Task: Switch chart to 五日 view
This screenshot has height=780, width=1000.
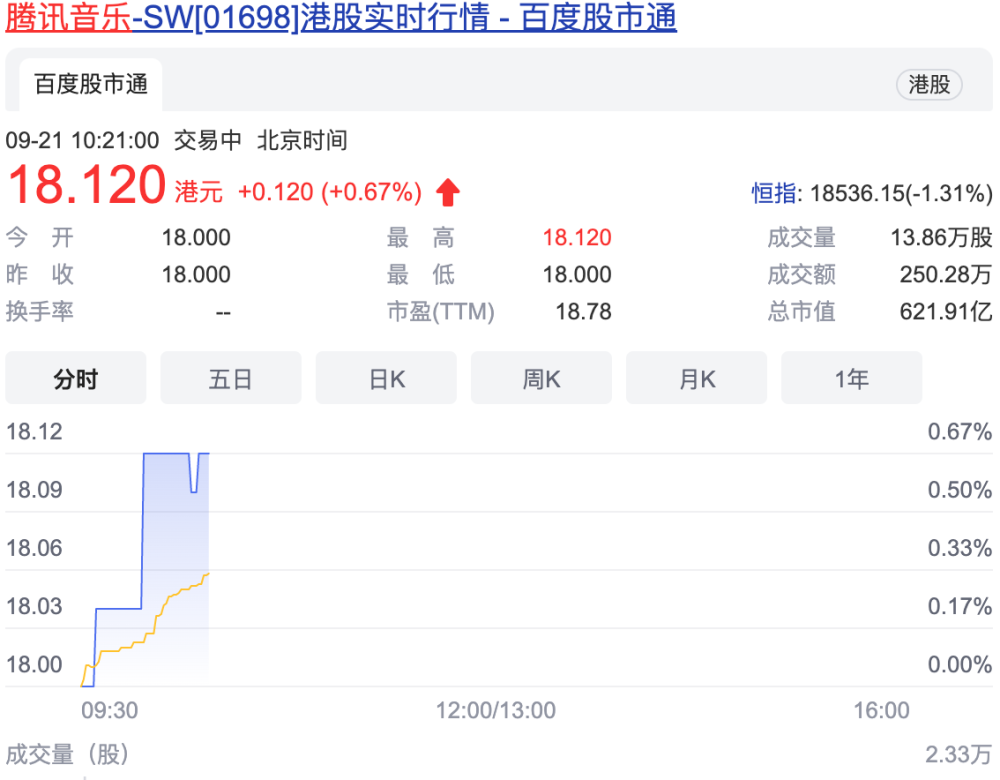Action: (230, 378)
